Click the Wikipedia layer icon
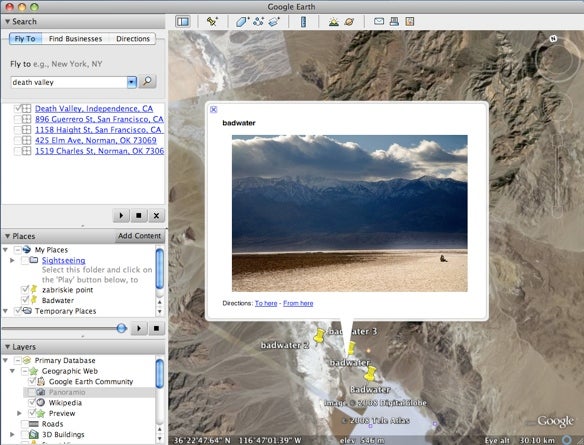584x445 pixels. pos(41,403)
